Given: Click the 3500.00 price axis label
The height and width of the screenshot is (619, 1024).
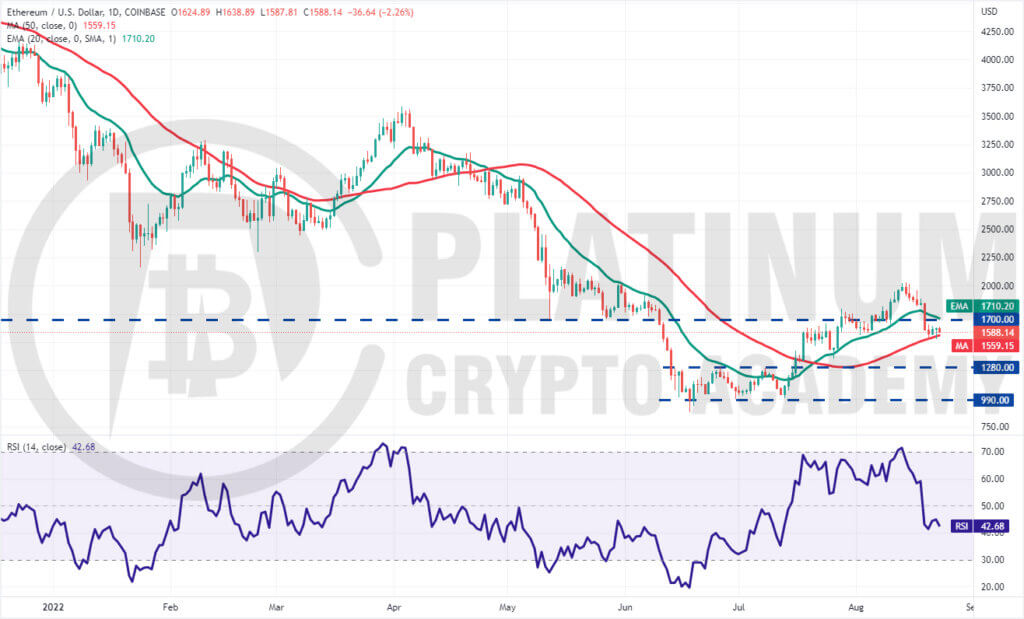Looking at the screenshot, I should [997, 116].
